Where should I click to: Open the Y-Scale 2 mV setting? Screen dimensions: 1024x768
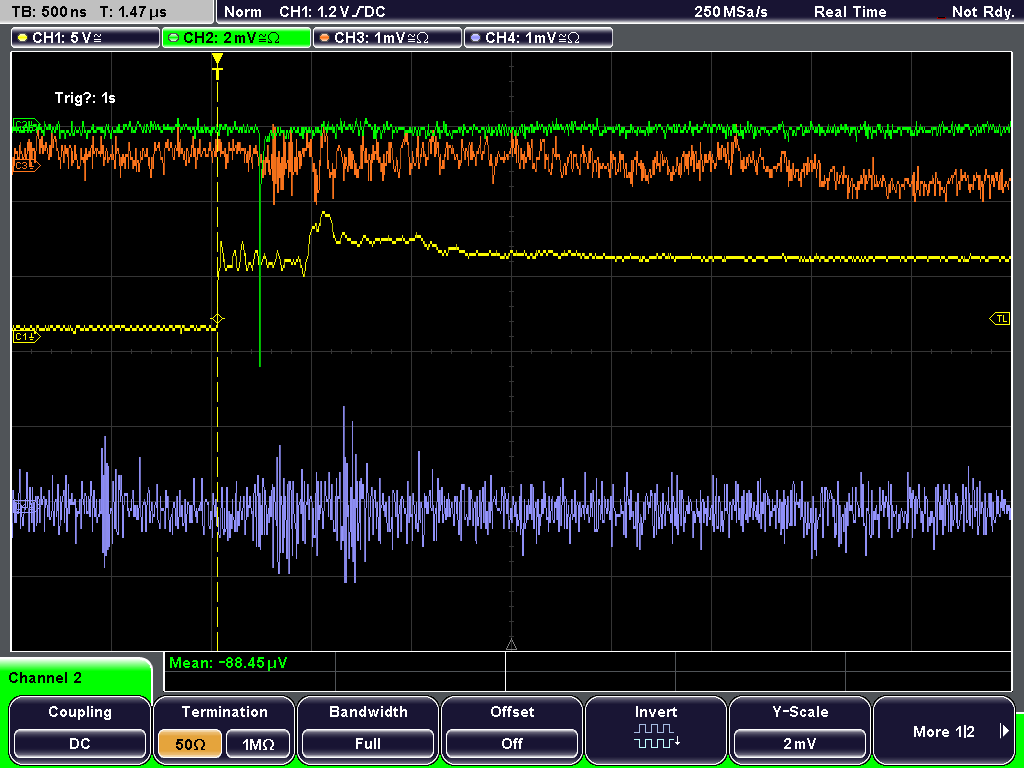tap(800, 743)
